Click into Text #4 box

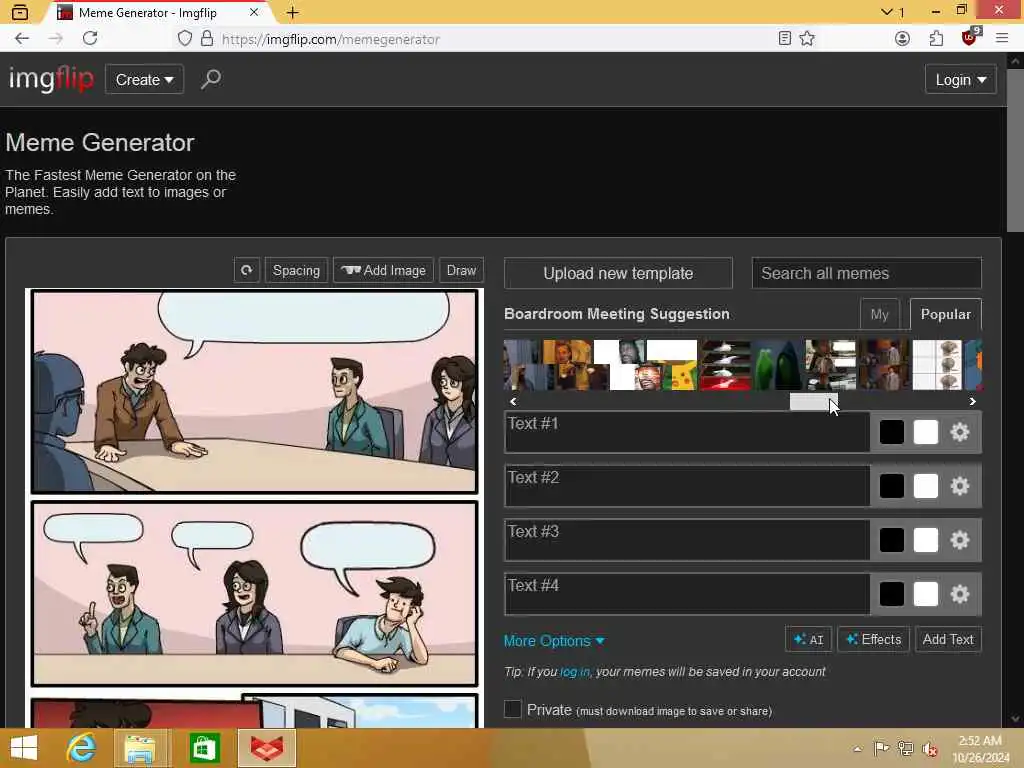pos(686,594)
